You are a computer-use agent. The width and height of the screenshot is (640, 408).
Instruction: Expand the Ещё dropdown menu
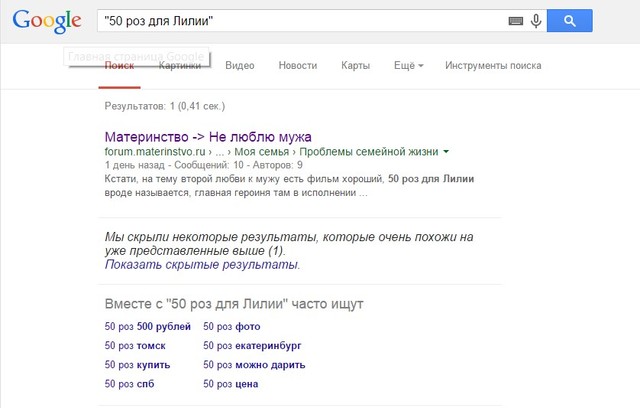409,66
